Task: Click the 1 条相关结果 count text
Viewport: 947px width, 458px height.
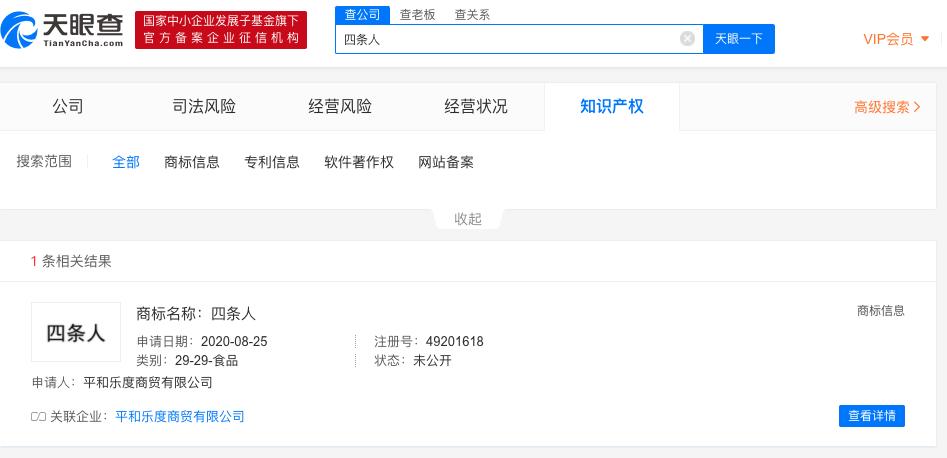Action: pos(71,261)
